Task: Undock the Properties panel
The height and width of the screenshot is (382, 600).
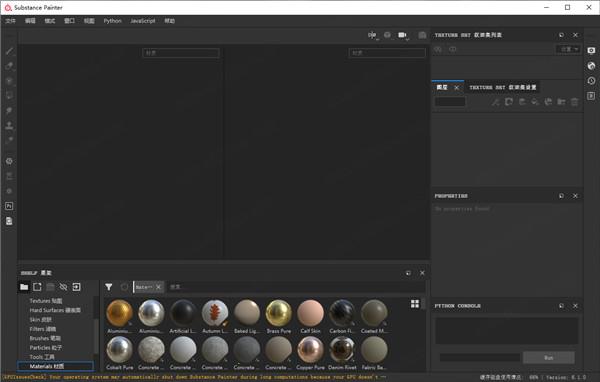Action: 561,196
